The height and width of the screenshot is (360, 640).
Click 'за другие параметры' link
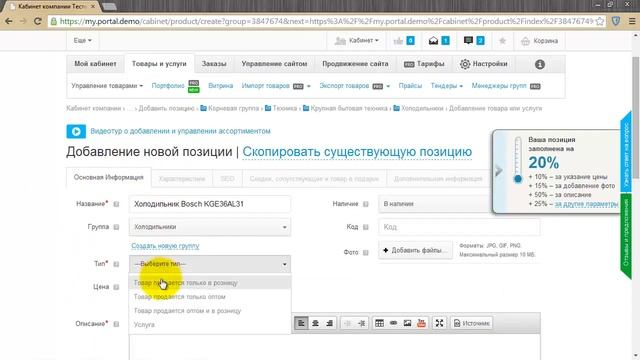[x=586, y=204]
